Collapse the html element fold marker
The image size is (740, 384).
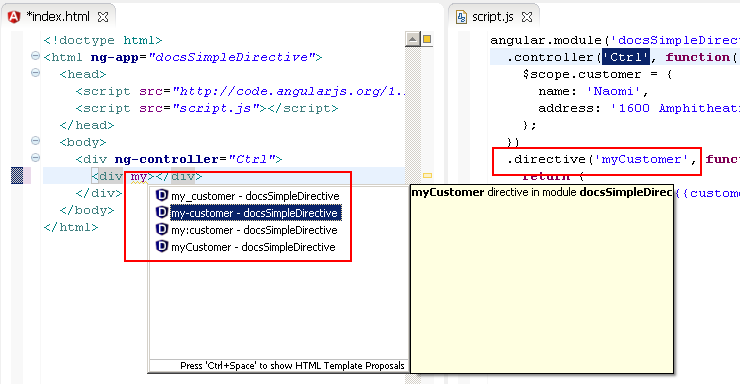(x=35, y=56)
